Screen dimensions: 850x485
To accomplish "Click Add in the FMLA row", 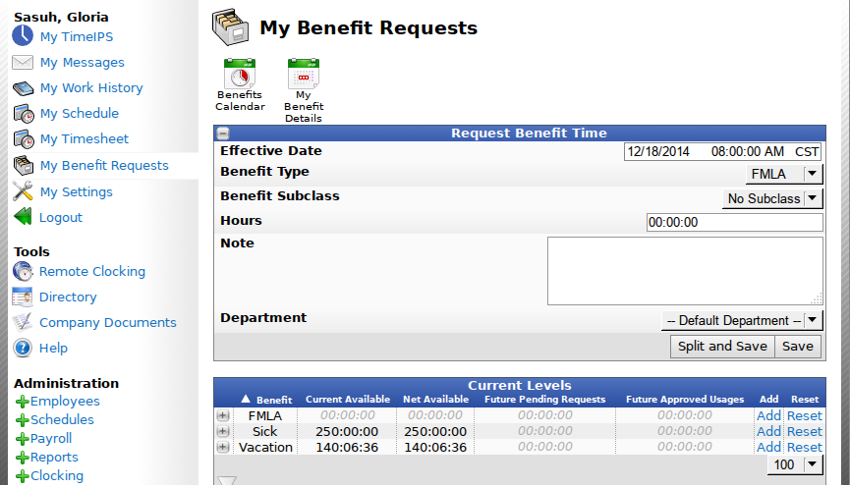I will click(769, 416).
